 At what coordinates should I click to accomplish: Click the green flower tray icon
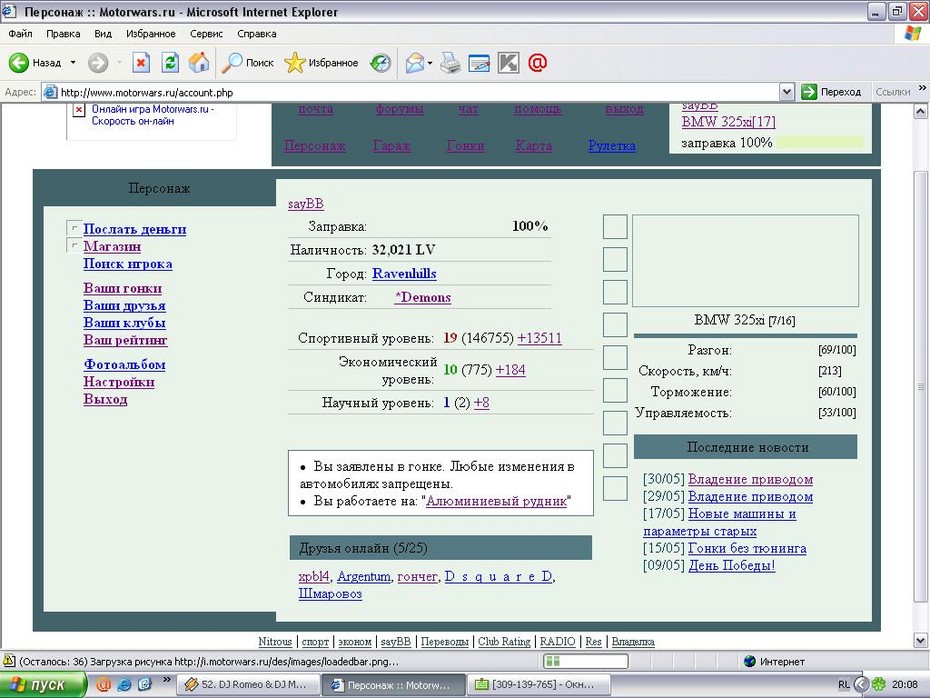coord(879,684)
